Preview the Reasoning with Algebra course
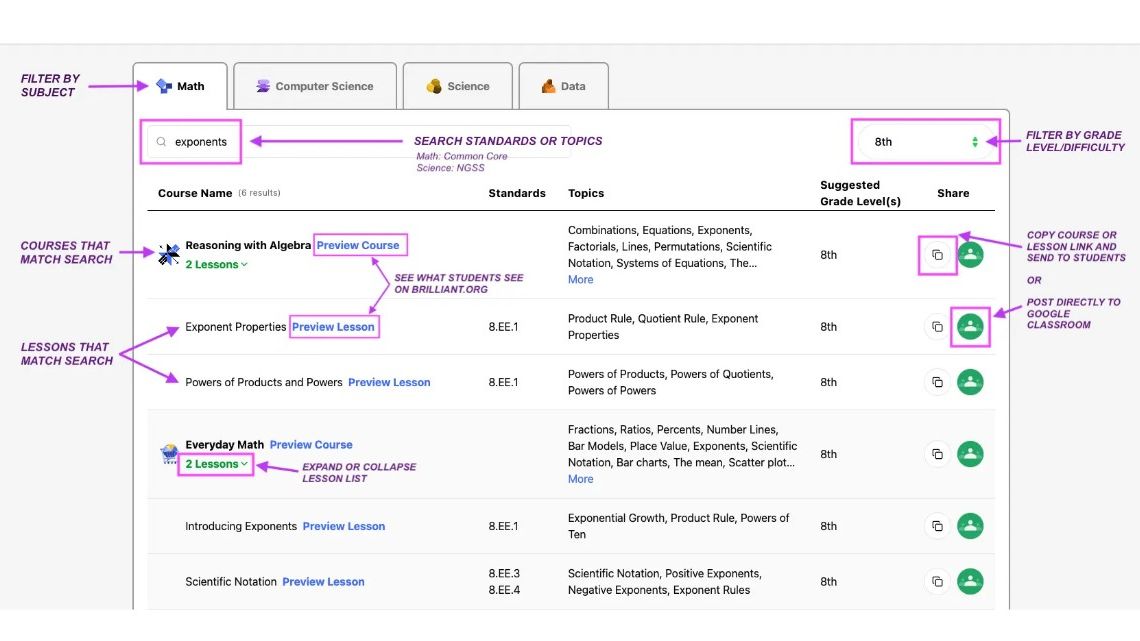The image size is (1140, 641). pos(360,244)
